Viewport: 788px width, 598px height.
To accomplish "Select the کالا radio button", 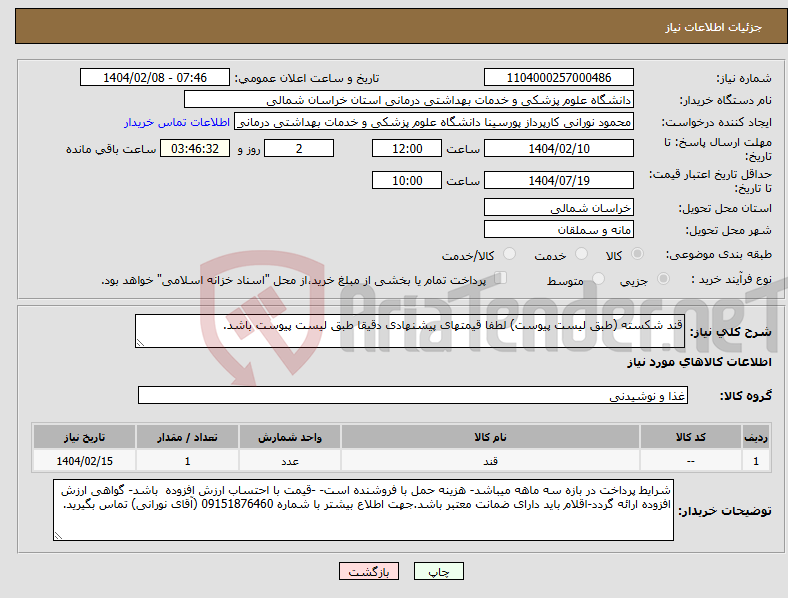I will coord(637,254).
